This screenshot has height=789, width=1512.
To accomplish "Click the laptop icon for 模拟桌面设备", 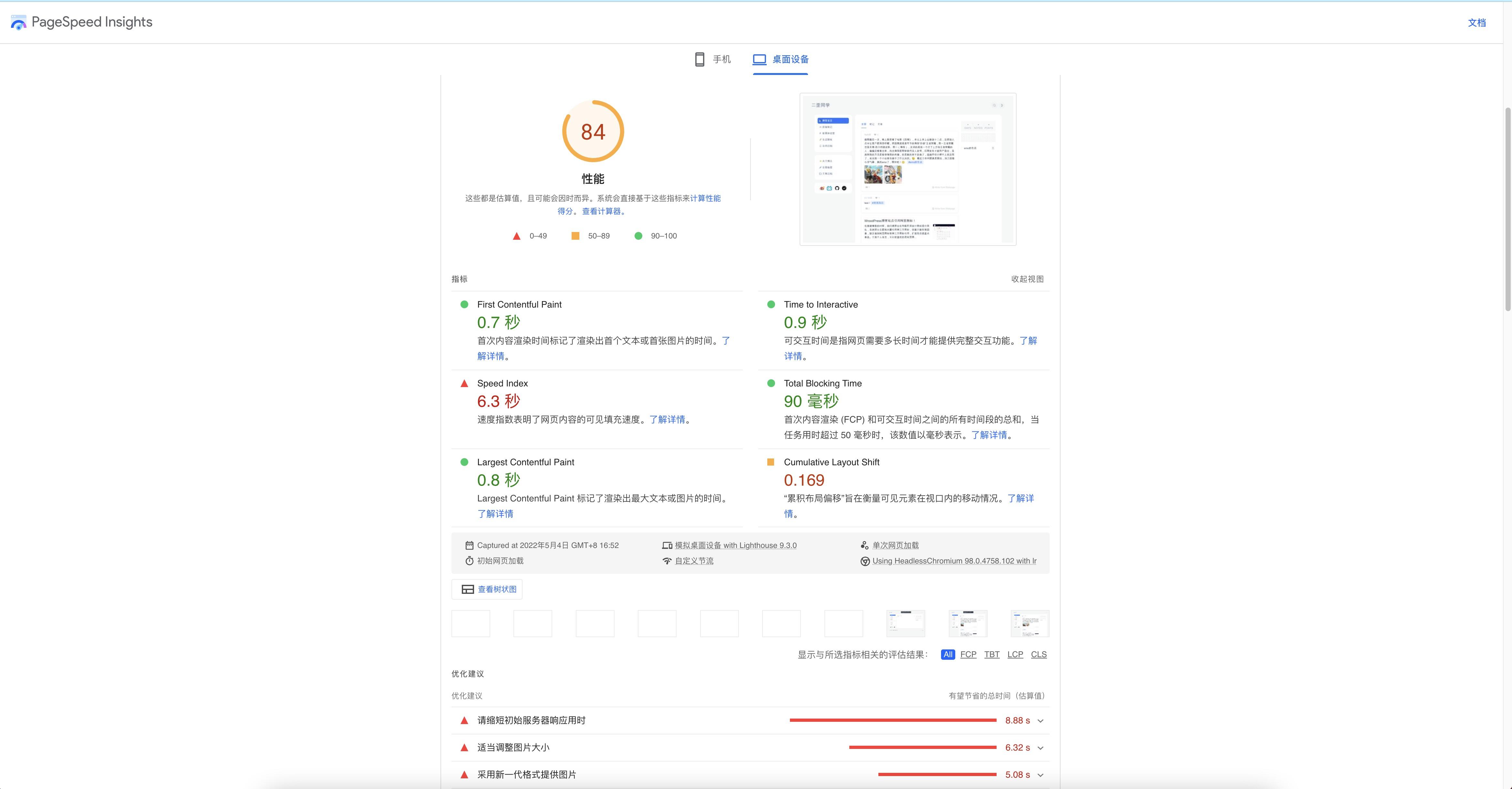I will [668, 545].
